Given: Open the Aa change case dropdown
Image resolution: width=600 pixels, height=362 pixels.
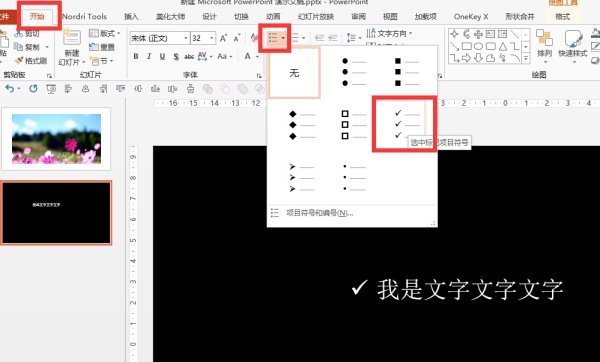Looking at the screenshot, I should click(224, 56).
